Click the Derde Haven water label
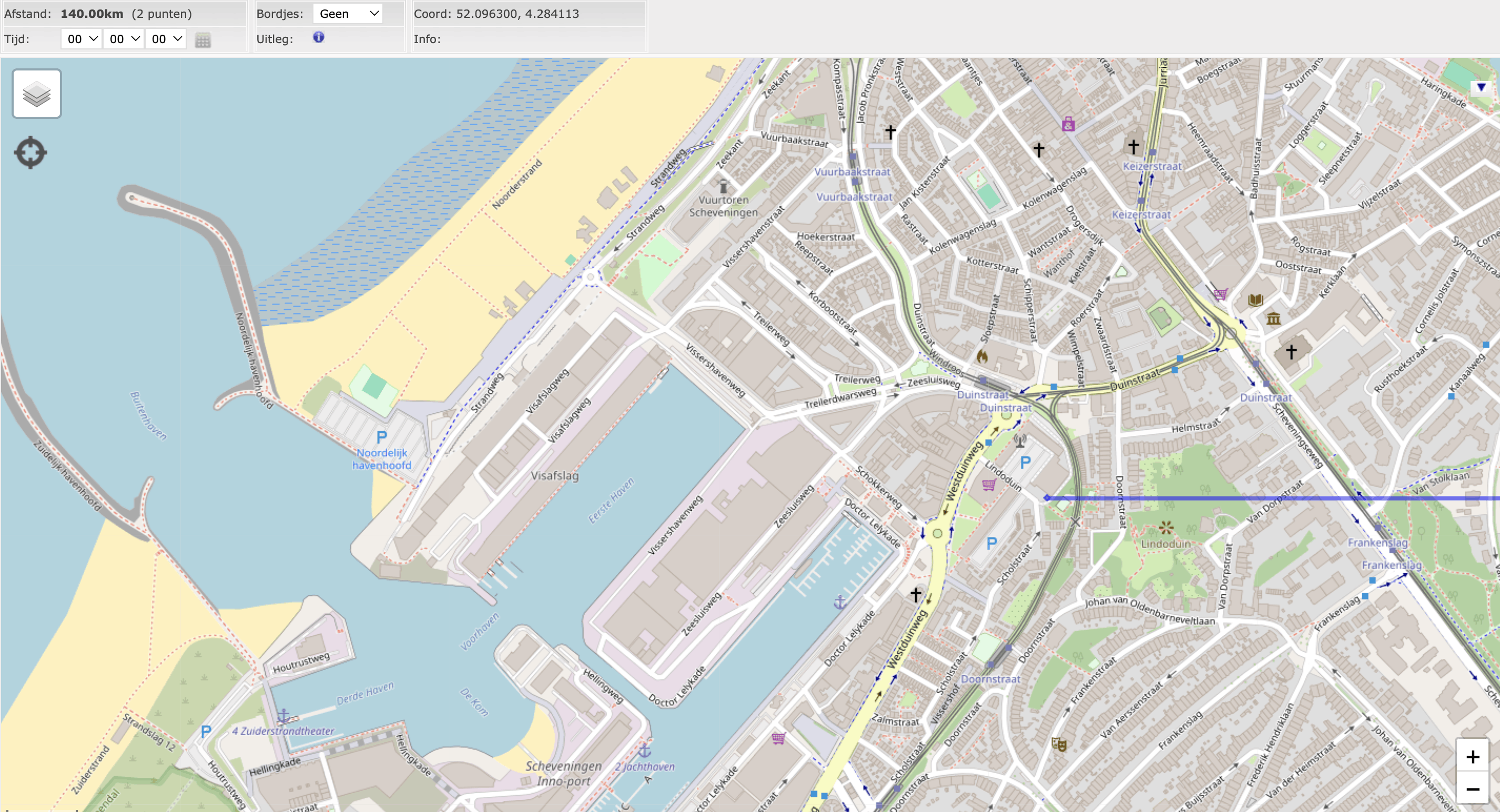This screenshot has height=812, width=1500. click(x=365, y=693)
